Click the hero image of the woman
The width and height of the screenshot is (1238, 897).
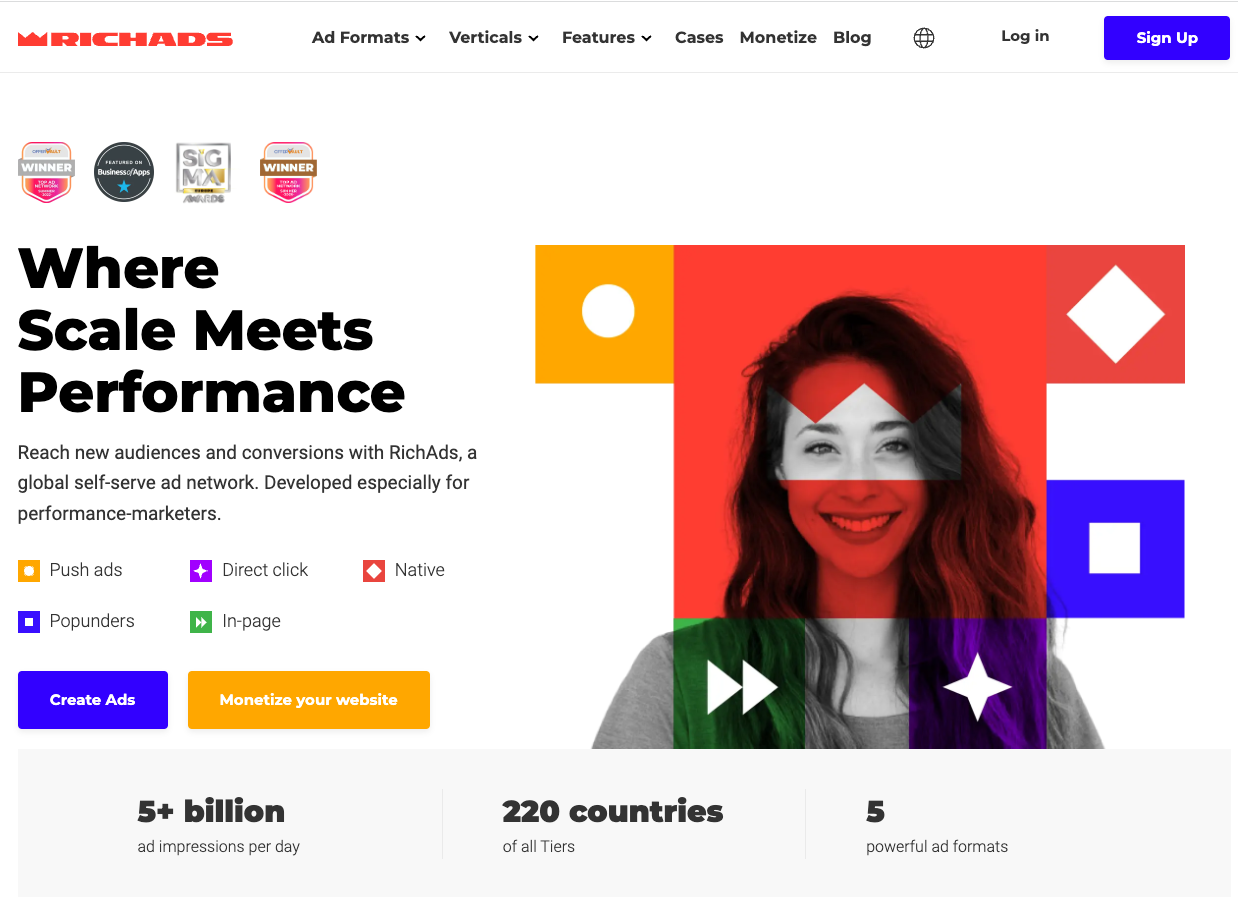860,497
